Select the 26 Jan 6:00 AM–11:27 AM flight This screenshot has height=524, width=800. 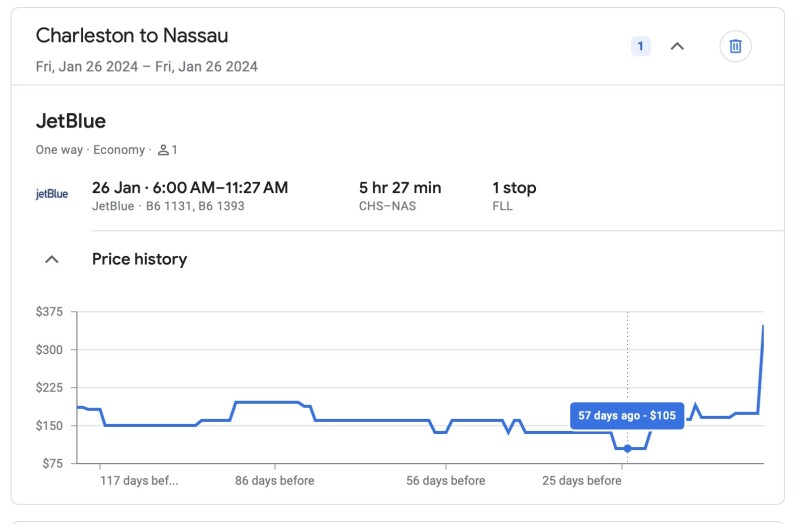point(190,188)
